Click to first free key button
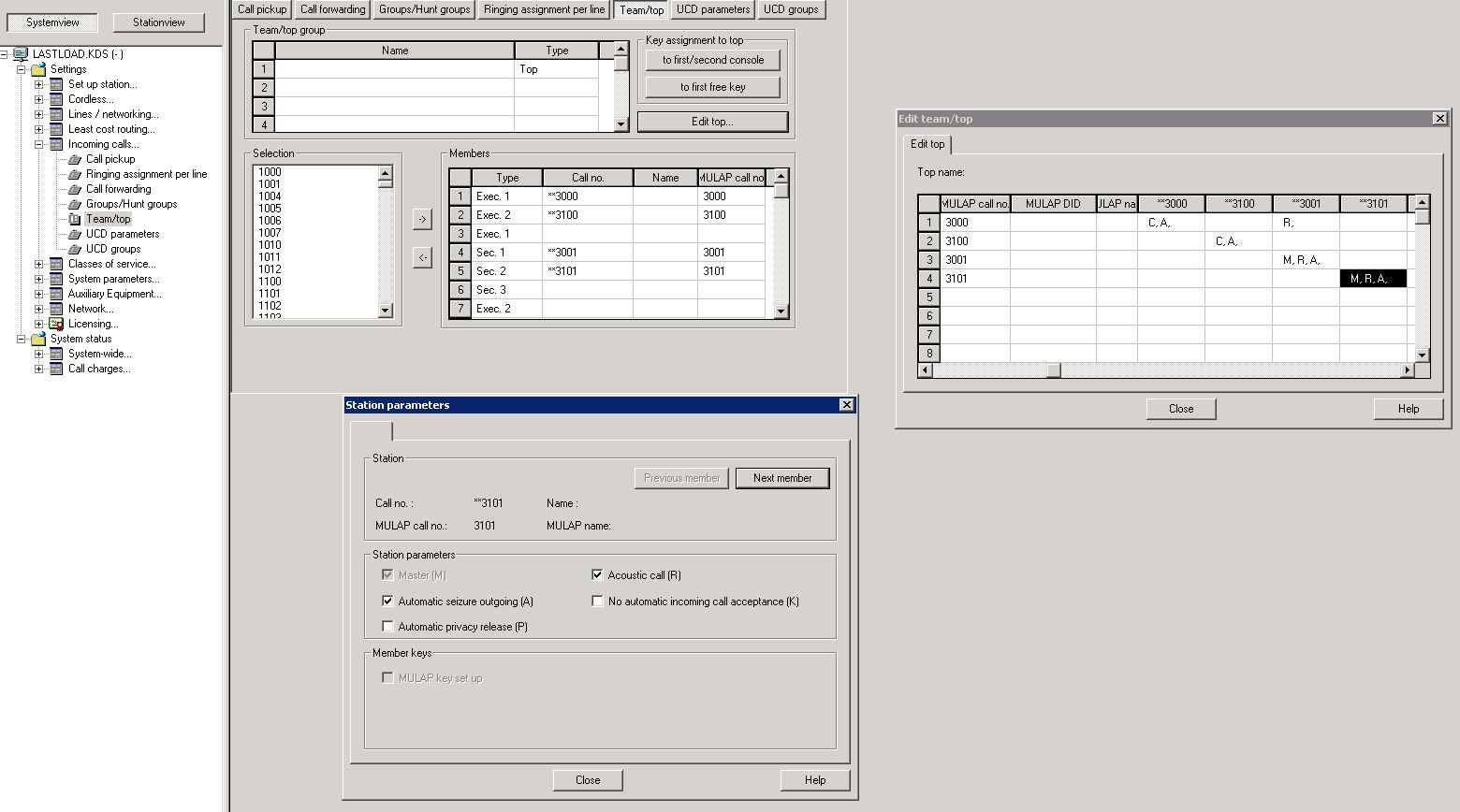Image resolution: width=1460 pixels, height=812 pixels. coord(713,87)
